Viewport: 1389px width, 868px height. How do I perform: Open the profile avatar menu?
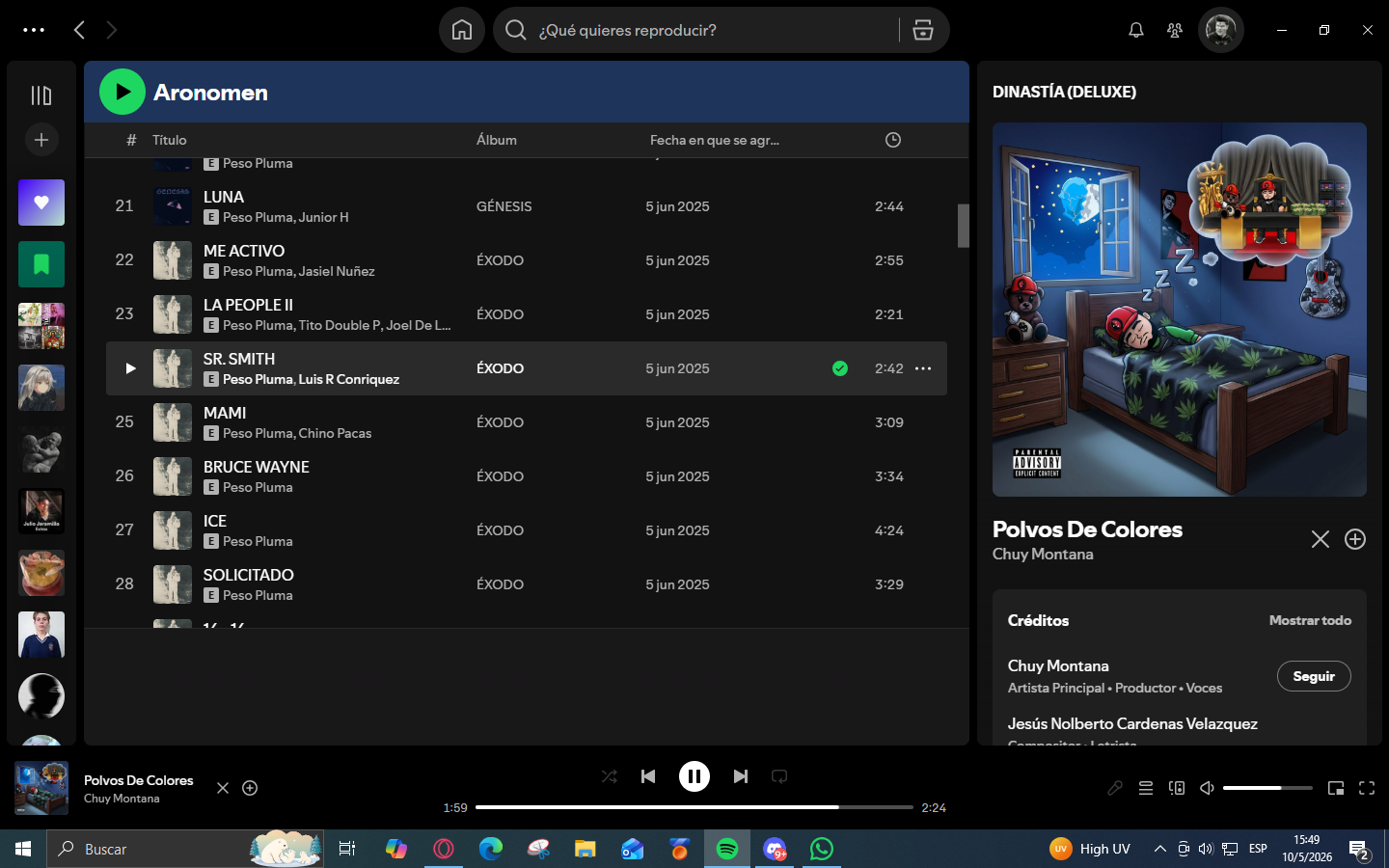click(x=1221, y=30)
